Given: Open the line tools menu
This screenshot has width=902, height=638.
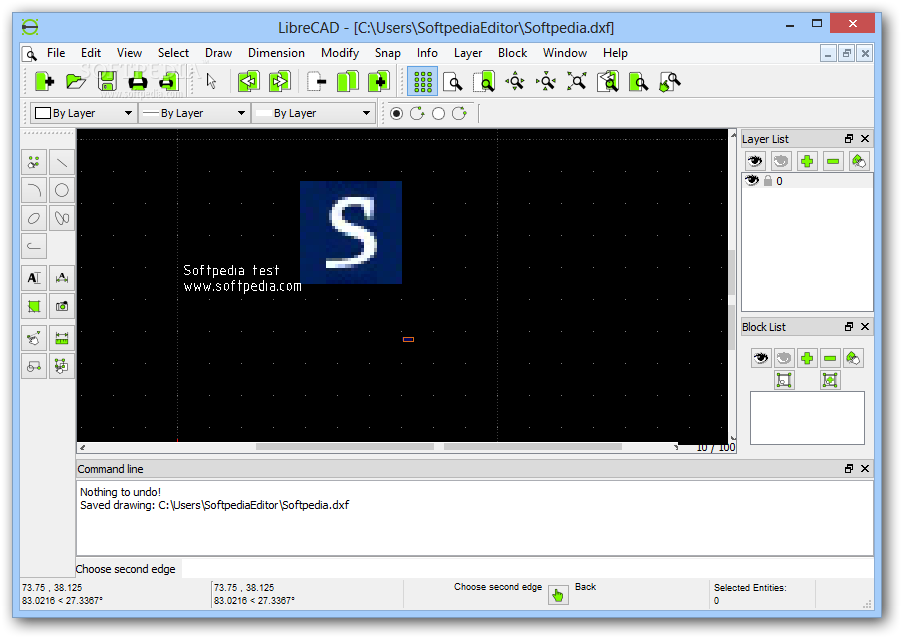Looking at the screenshot, I should click(62, 163).
